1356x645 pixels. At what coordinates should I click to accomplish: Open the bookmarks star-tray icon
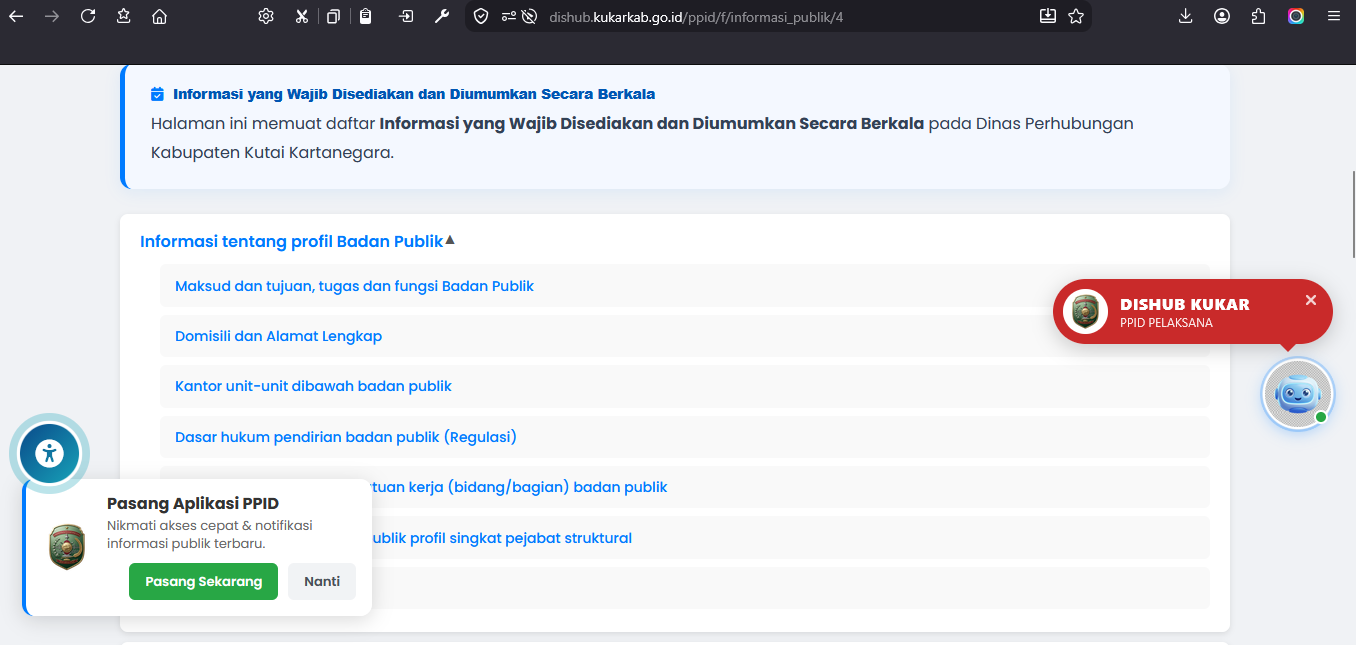(x=123, y=16)
